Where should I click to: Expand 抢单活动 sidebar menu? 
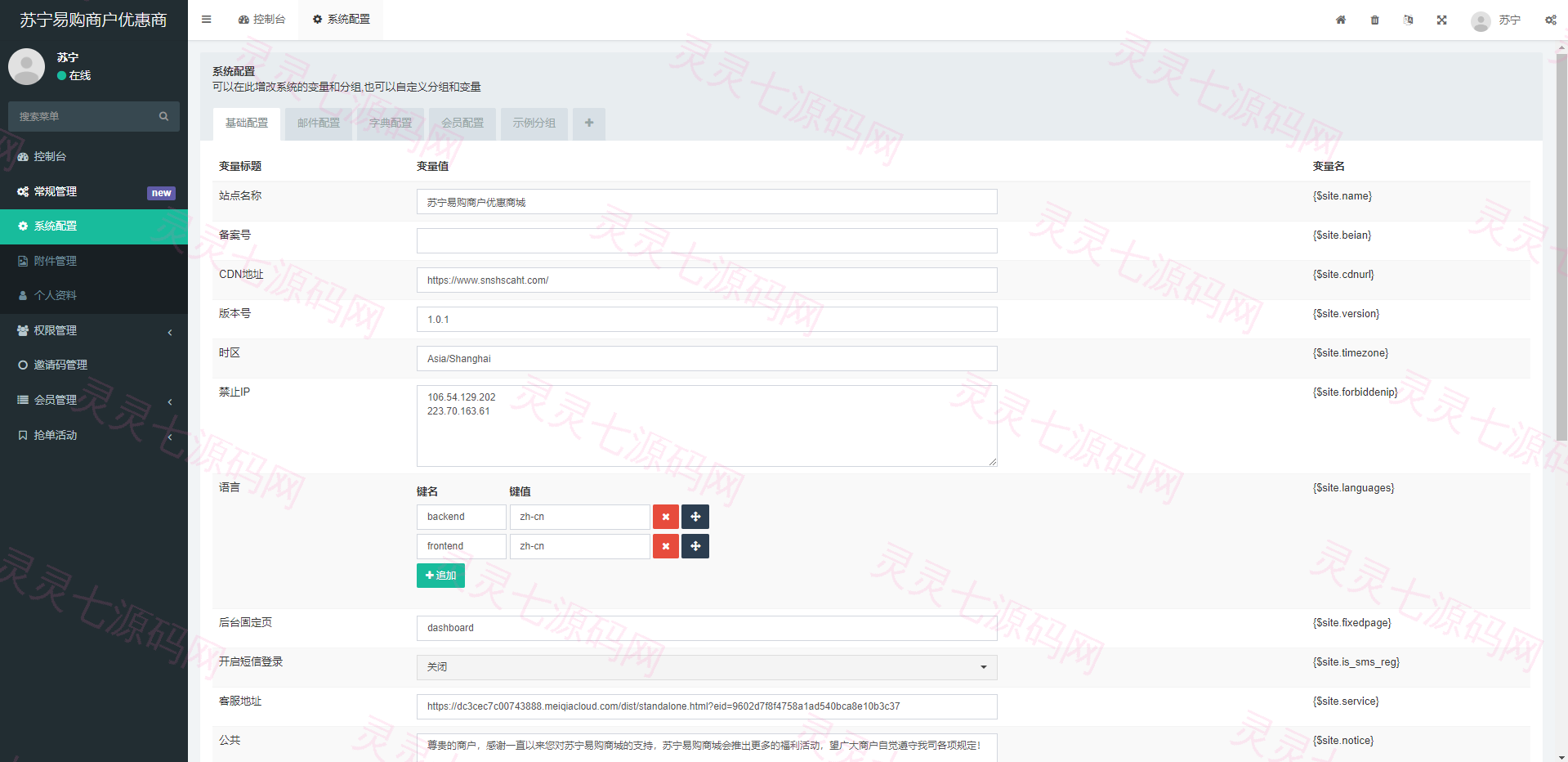tap(94, 435)
